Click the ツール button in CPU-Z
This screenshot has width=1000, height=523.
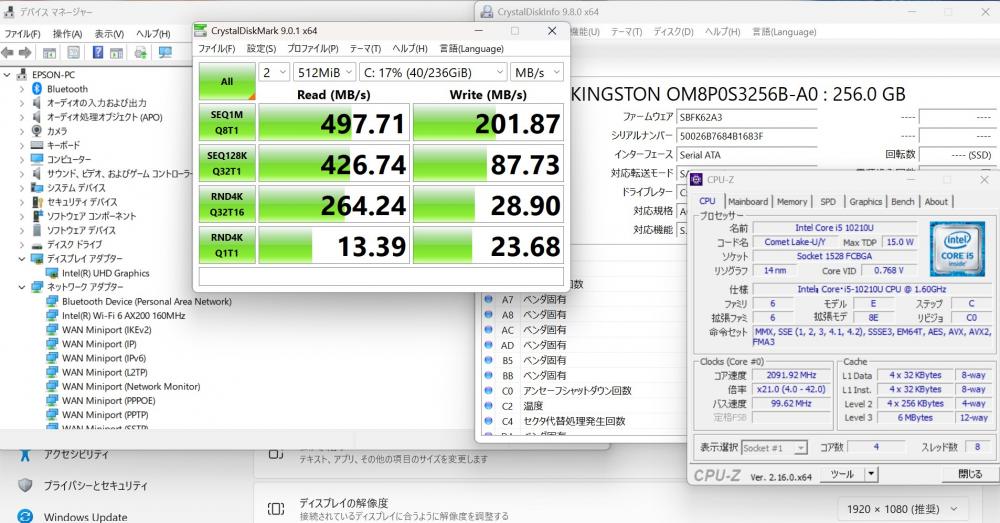pyautogui.click(x=842, y=474)
